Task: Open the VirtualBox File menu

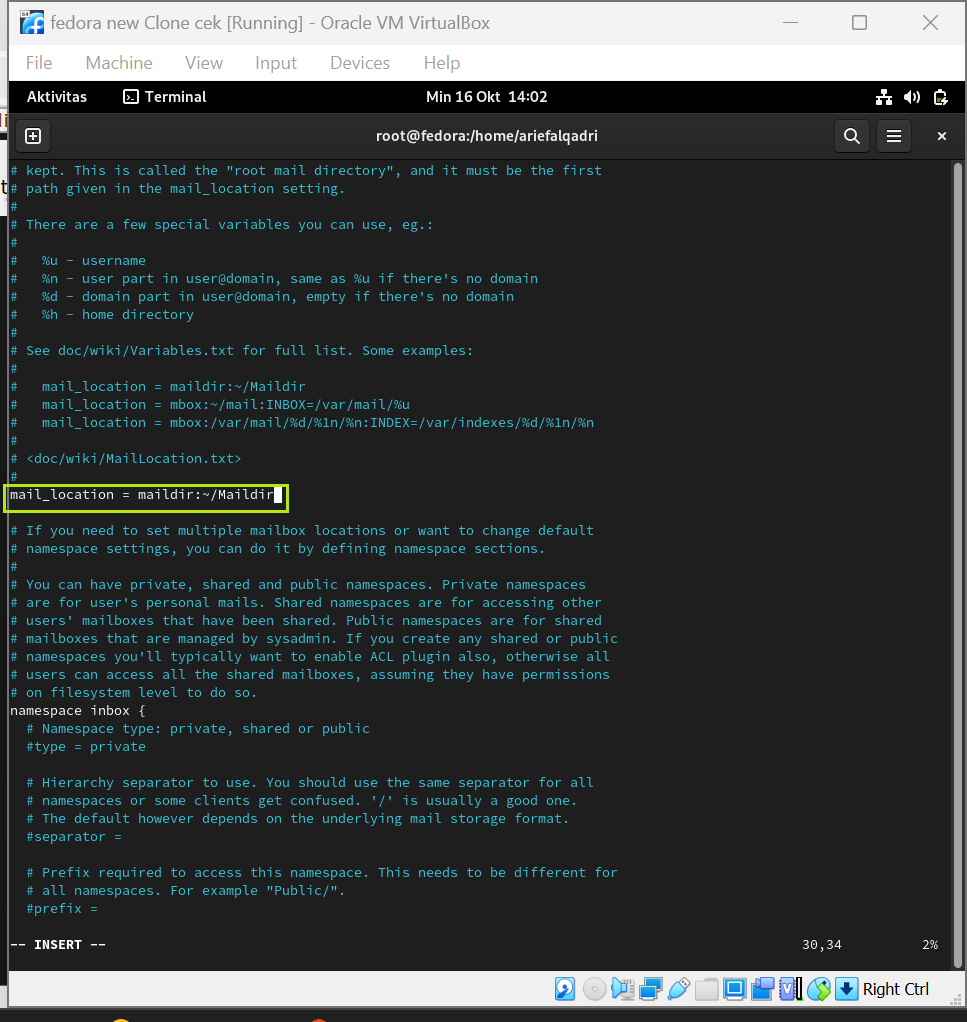Action: (x=38, y=63)
